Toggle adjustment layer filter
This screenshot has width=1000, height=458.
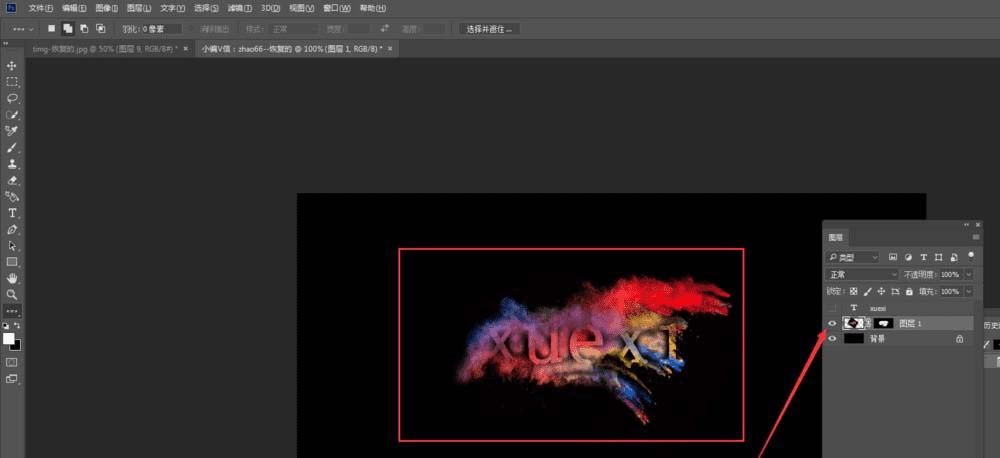(908, 257)
